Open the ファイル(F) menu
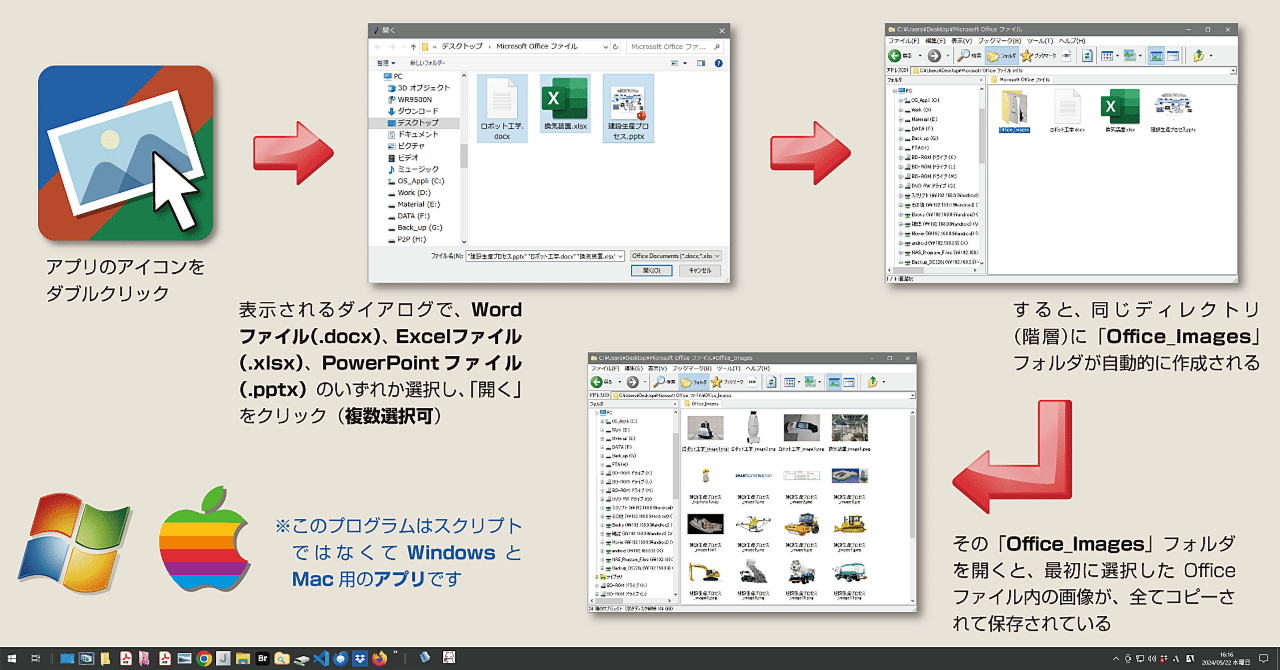Screen dimensions: 1280x670 coord(902,41)
